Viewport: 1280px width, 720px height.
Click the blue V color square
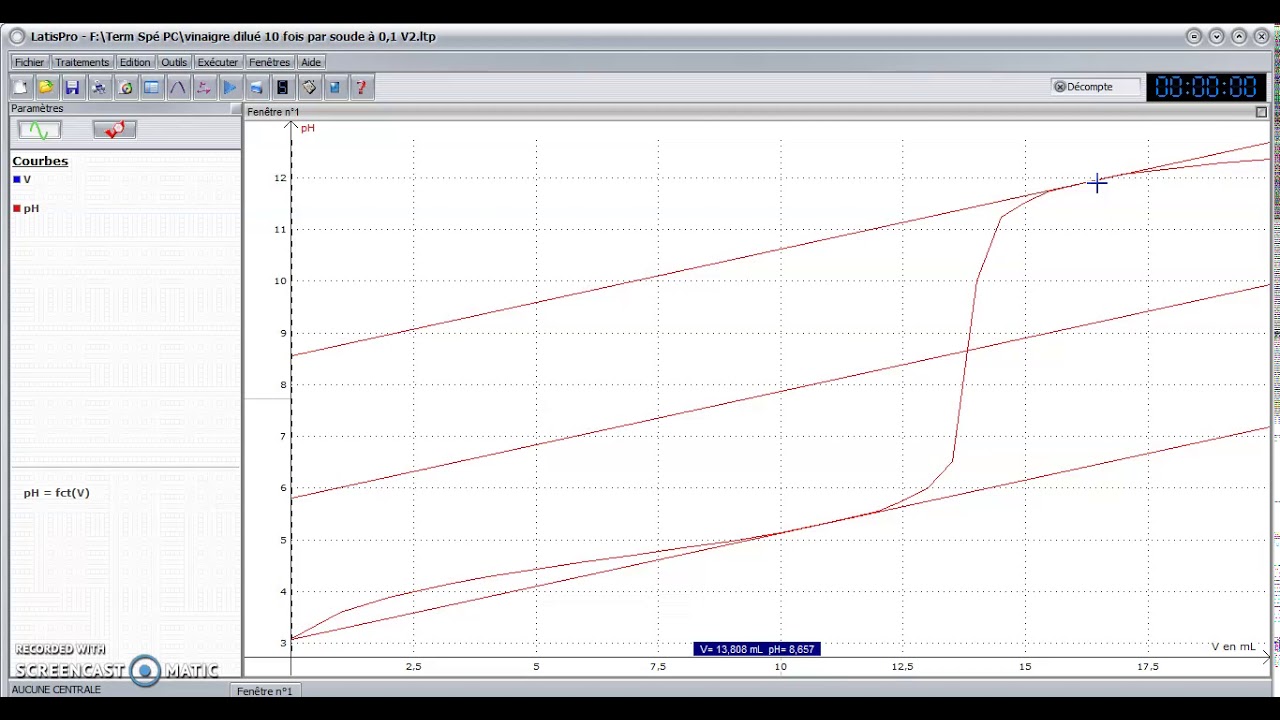(x=16, y=180)
